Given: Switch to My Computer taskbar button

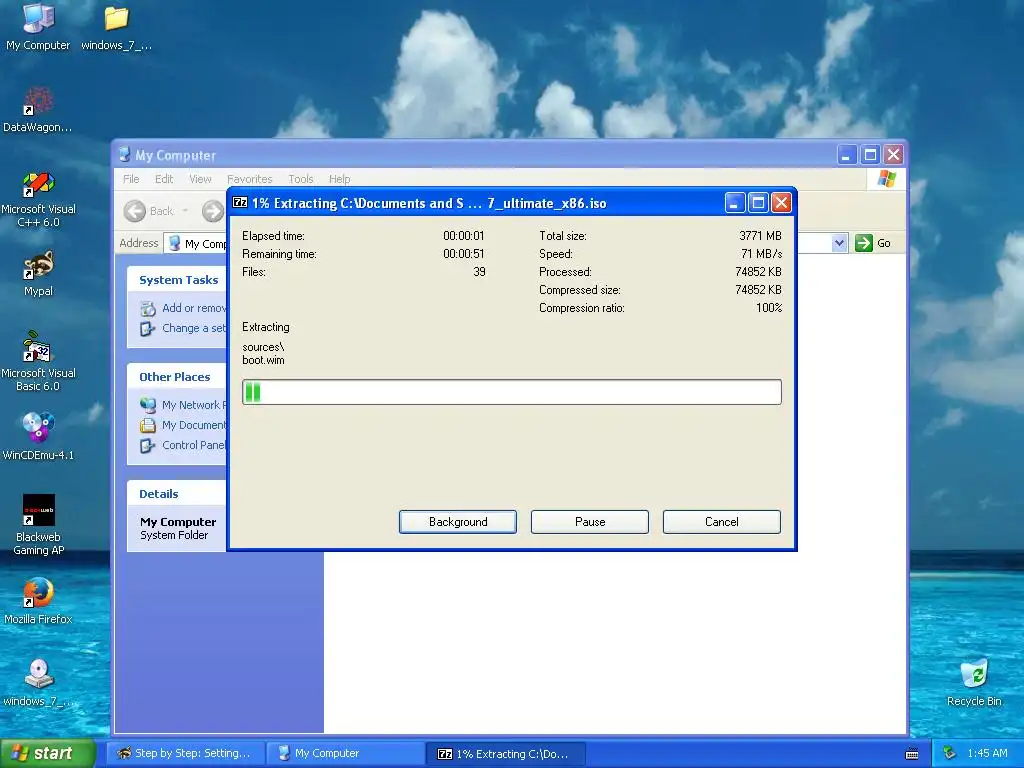Looking at the screenshot, I should click(346, 753).
